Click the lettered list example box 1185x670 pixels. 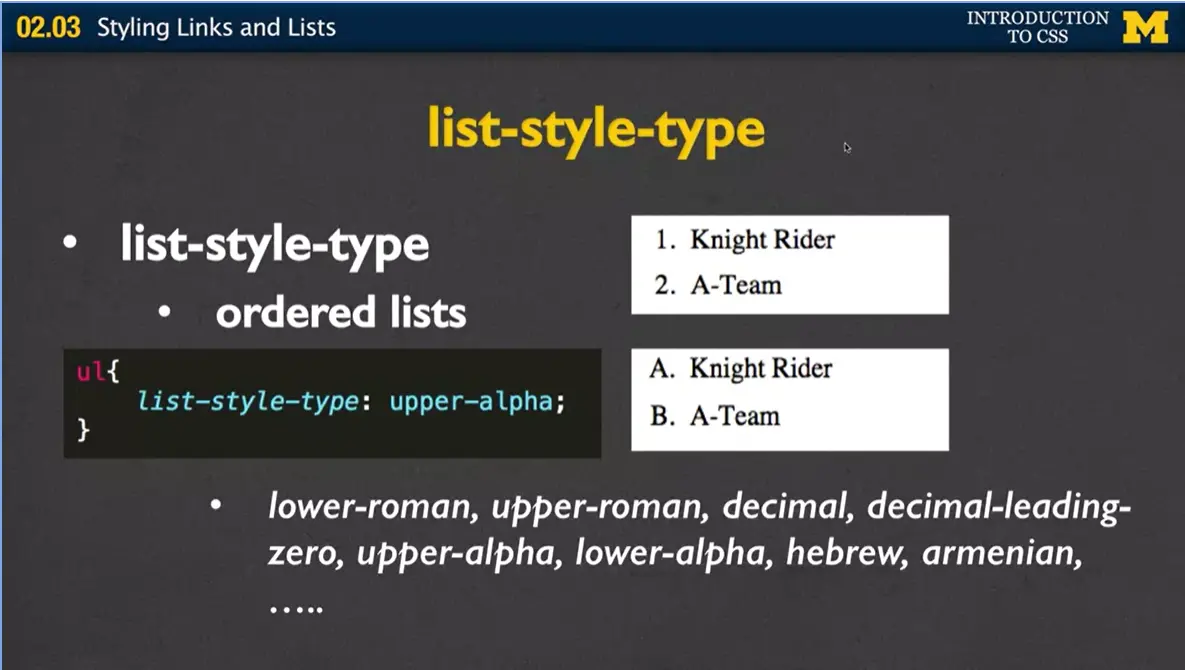click(x=790, y=399)
